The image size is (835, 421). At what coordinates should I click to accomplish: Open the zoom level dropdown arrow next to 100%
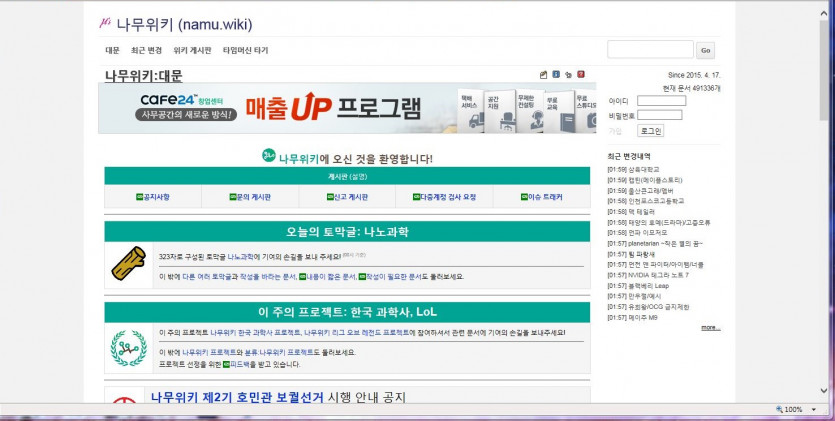814,410
